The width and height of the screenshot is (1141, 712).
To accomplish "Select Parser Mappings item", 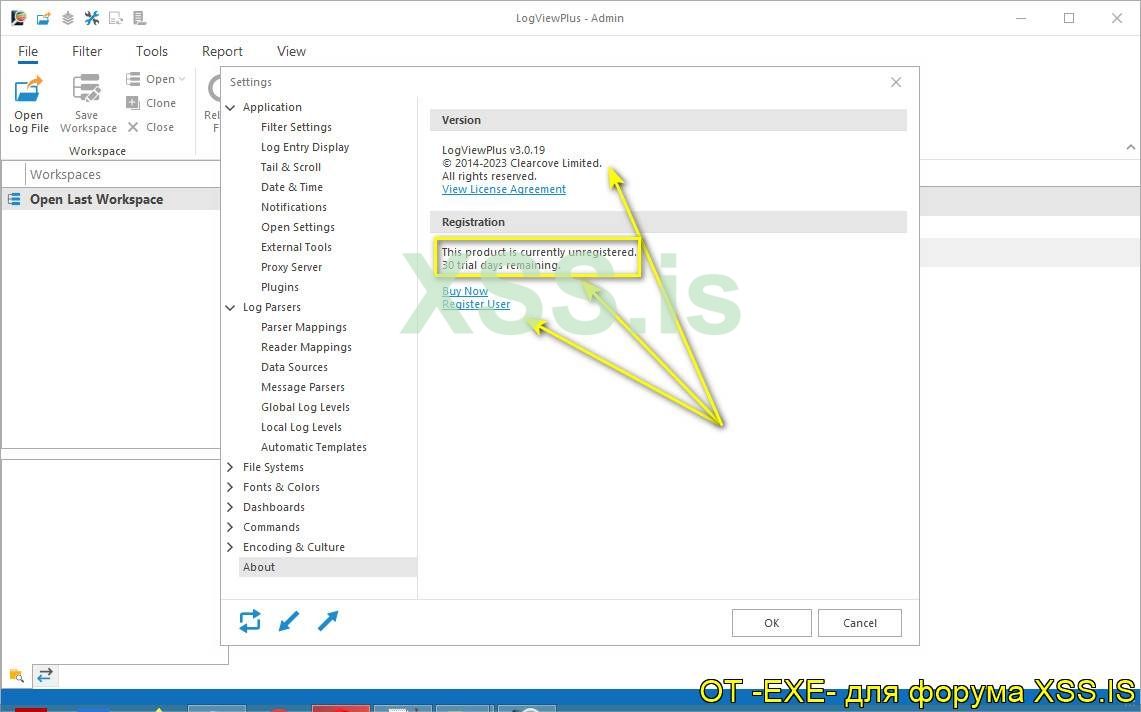I will click(x=303, y=327).
